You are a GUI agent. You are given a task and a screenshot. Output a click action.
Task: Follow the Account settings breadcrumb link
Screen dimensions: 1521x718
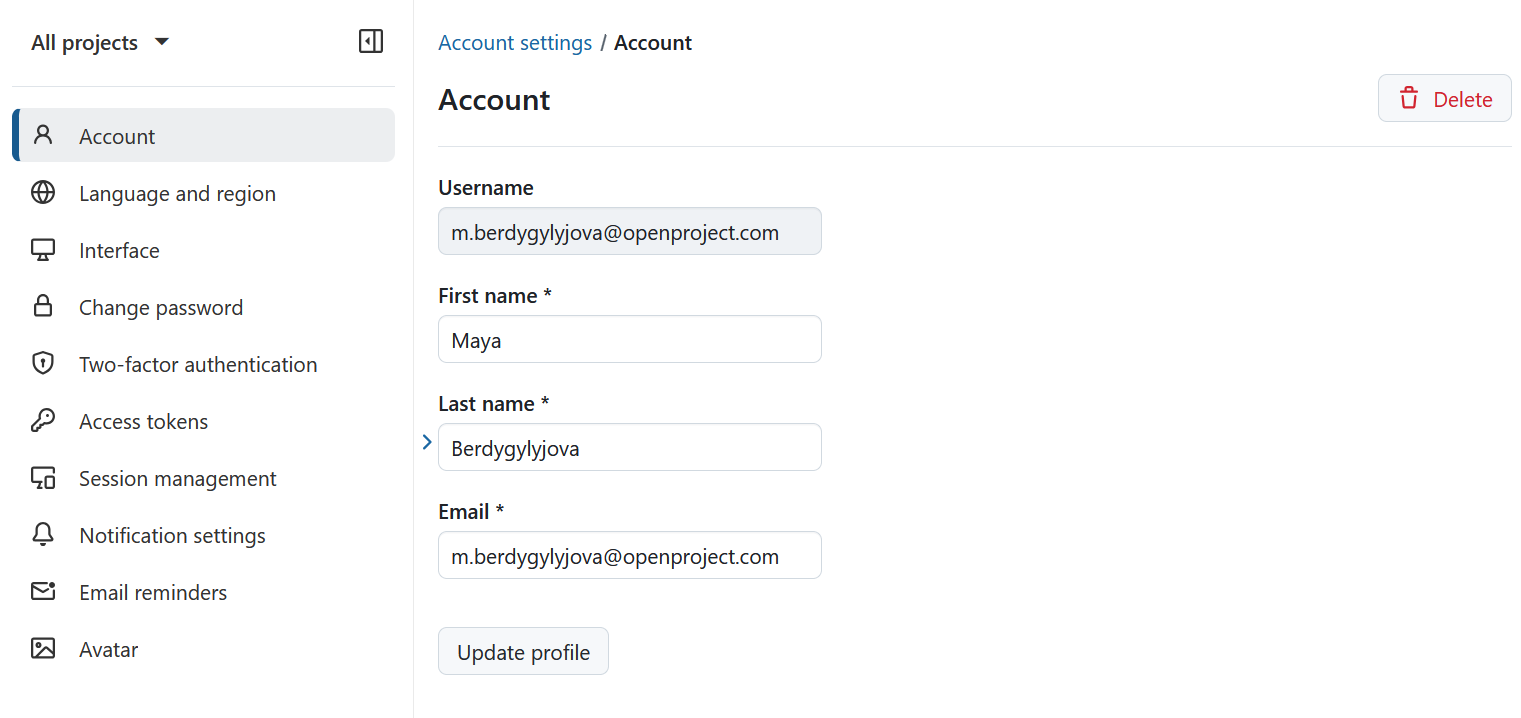pyautogui.click(x=515, y=42)
